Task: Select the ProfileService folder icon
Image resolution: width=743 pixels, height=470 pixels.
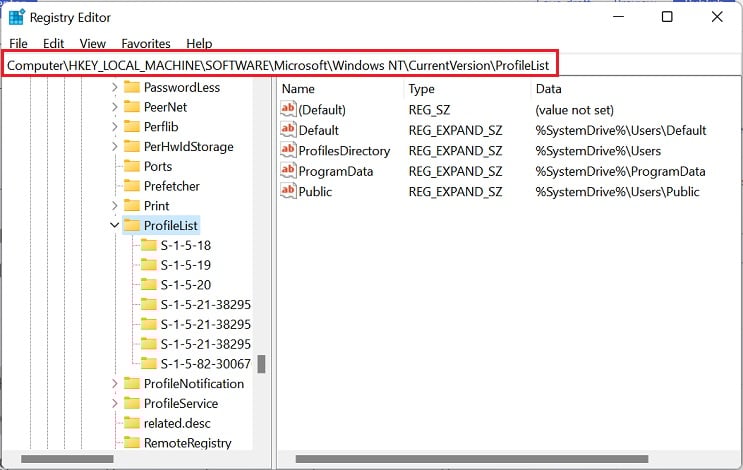Action: (x=132, y=403)
